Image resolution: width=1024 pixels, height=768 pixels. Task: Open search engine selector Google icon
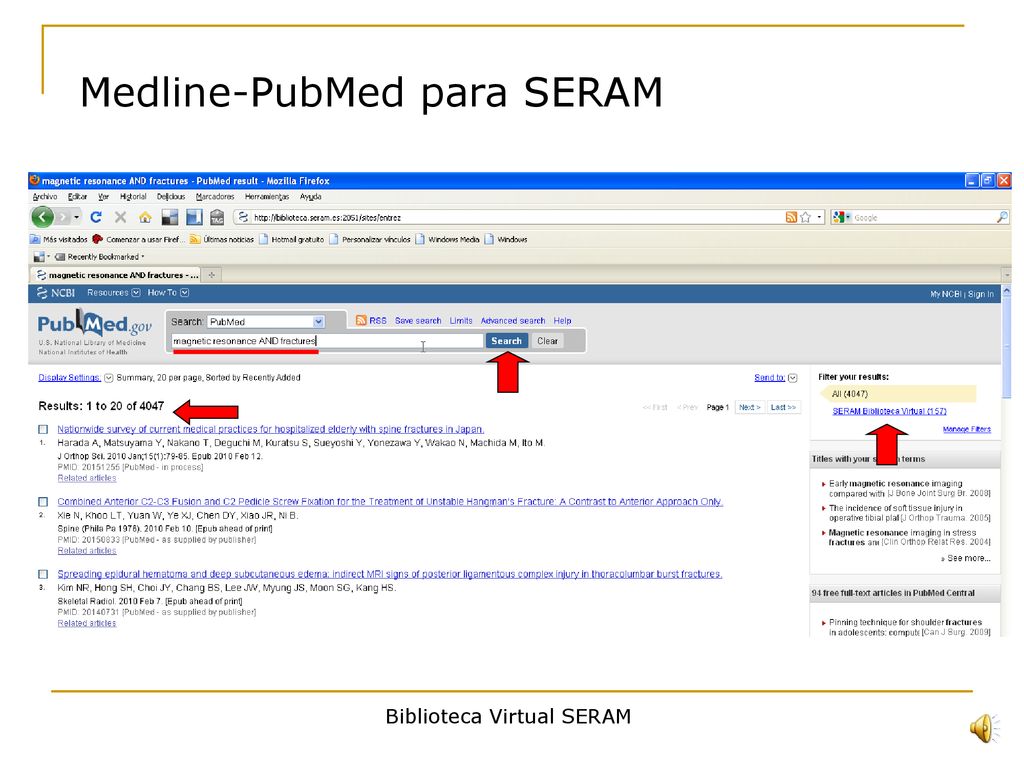pyautogui.click(x=841, y=217)
